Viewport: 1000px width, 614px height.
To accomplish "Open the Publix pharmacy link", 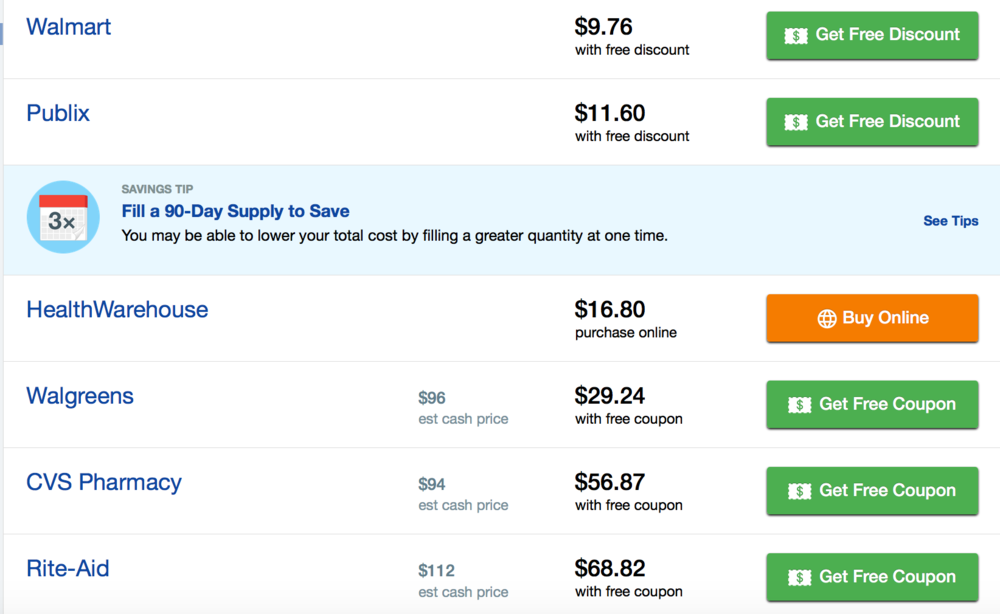I will [x=58, y=113].
